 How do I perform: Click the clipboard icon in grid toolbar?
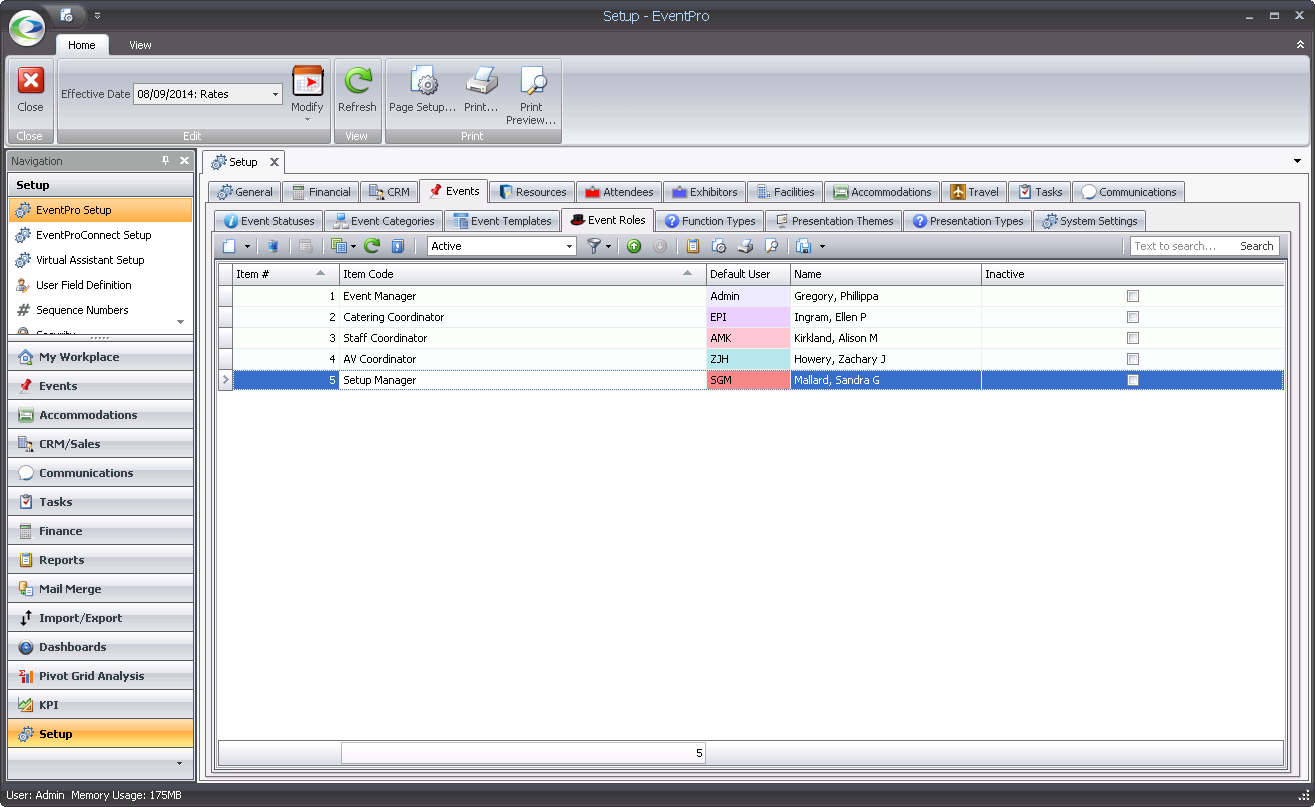coord(693,246)
